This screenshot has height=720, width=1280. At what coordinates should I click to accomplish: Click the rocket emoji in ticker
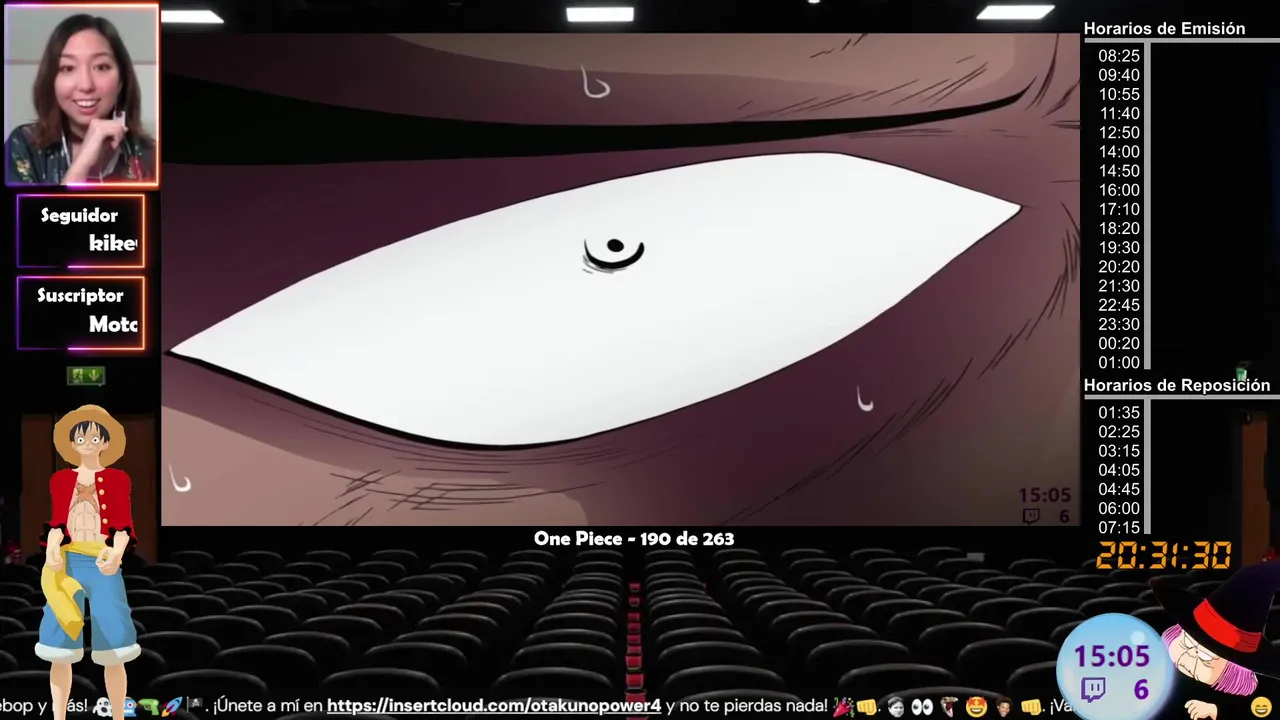pos(171,706)
